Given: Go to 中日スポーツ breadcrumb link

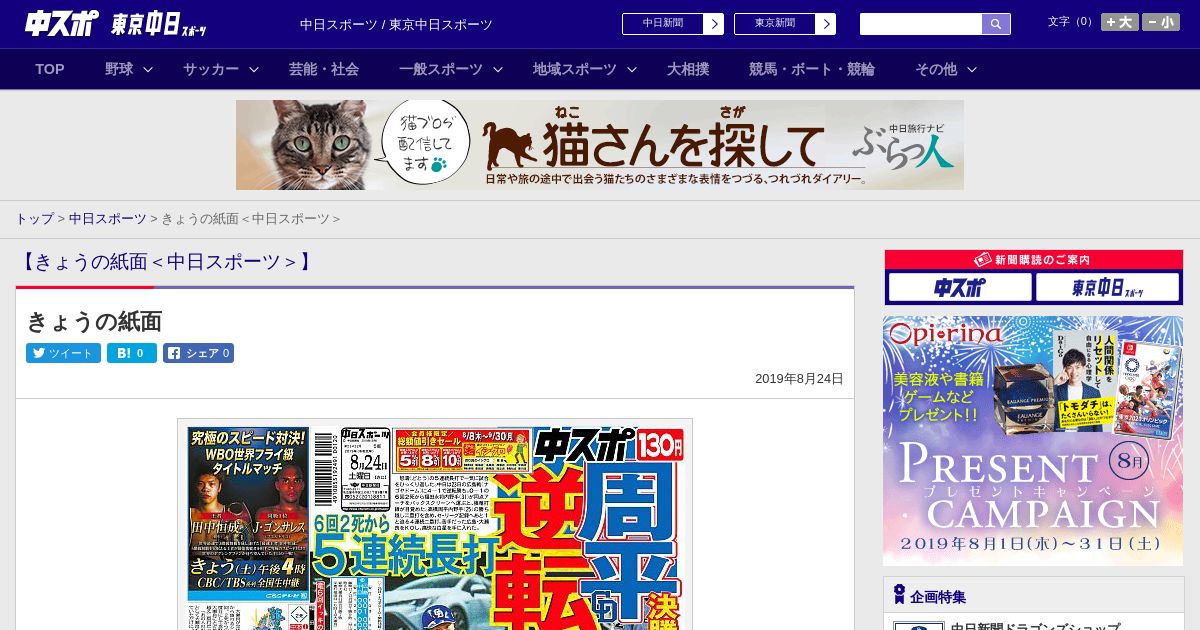Looking at the screenshot, I should click(x=107, y=218).
